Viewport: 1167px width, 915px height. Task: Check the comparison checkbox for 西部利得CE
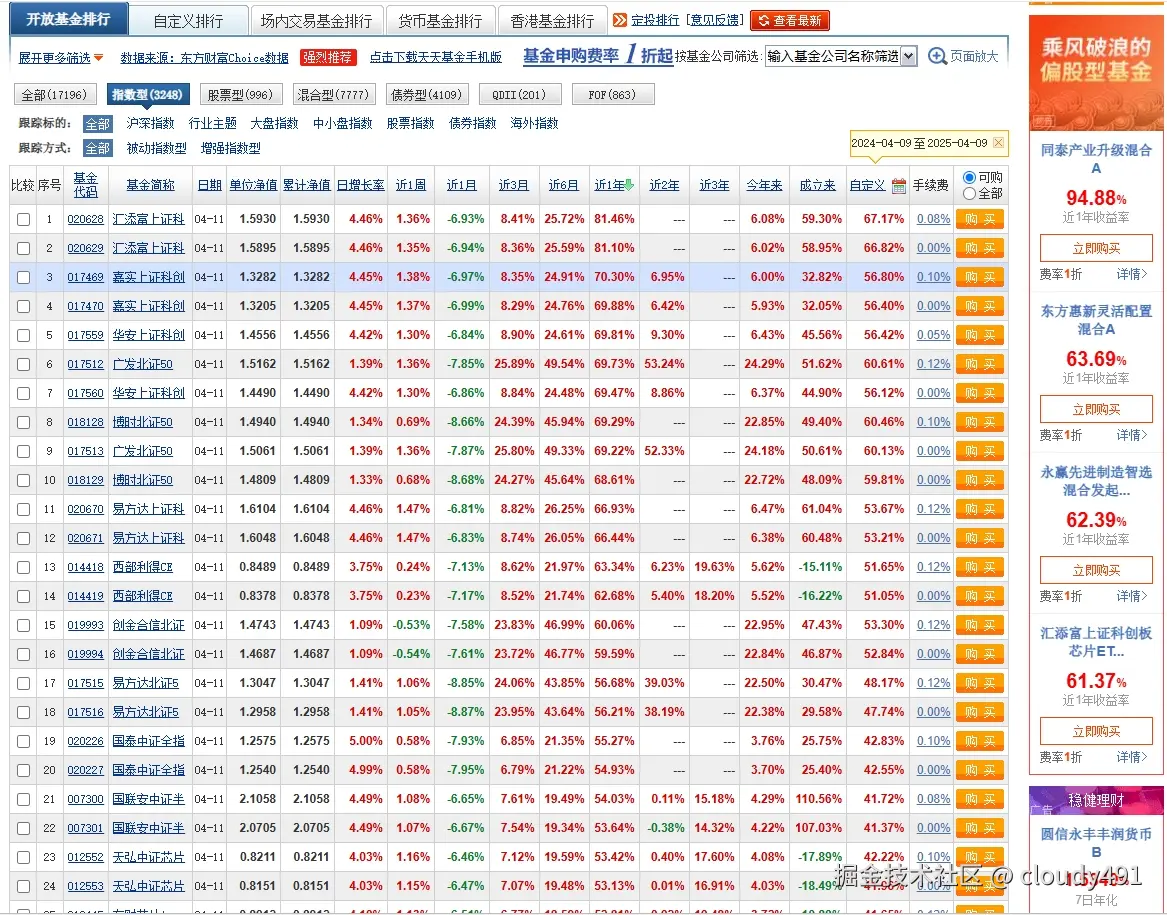pos(25,566)
